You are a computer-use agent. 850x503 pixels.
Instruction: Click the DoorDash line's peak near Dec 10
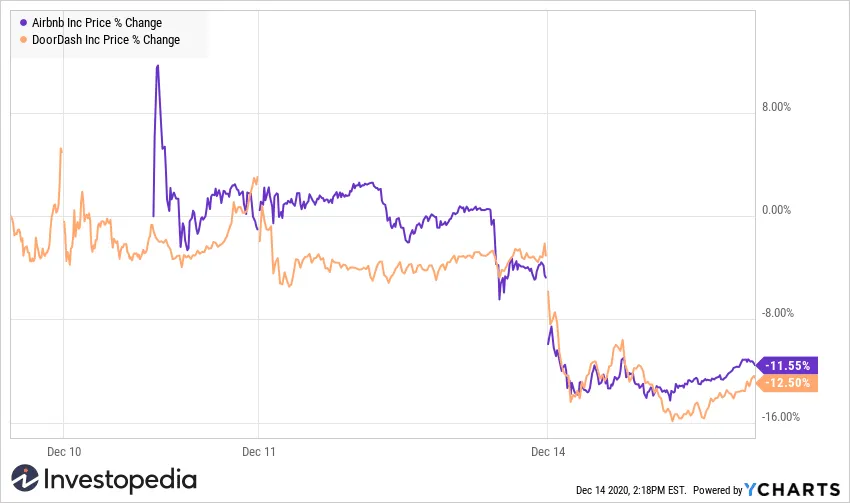click(x=61, y=149)
